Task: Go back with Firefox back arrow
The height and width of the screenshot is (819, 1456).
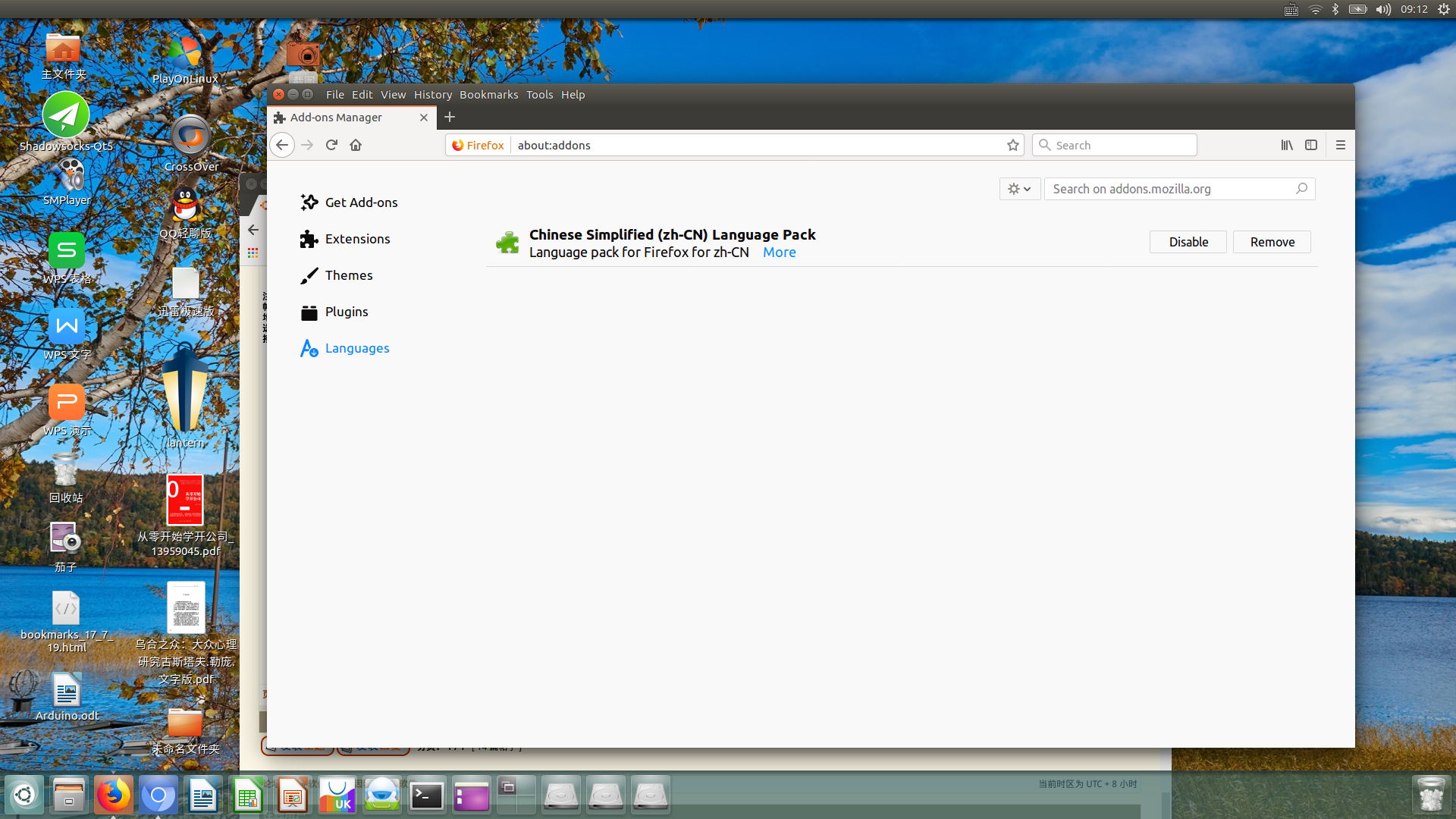Action: click(282, 145)
